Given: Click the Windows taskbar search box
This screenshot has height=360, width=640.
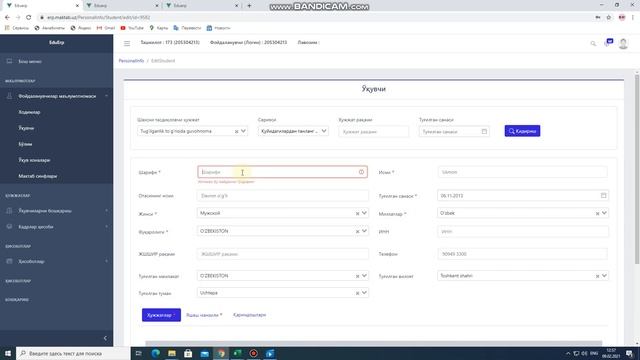Looking at the screenshot, I should 73,353.
